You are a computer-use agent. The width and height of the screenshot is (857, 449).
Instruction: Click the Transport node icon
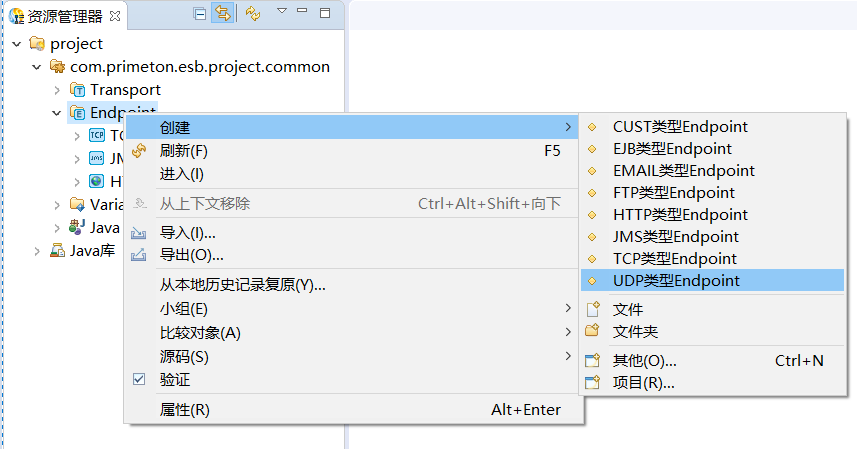point(77,90)
